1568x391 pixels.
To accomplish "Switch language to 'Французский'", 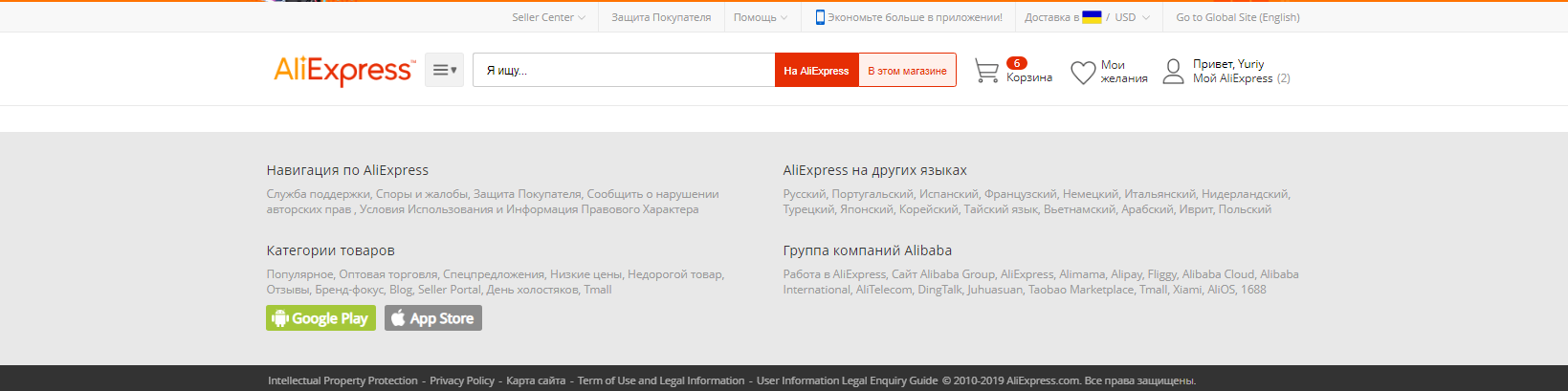I will click(1021, 194).
